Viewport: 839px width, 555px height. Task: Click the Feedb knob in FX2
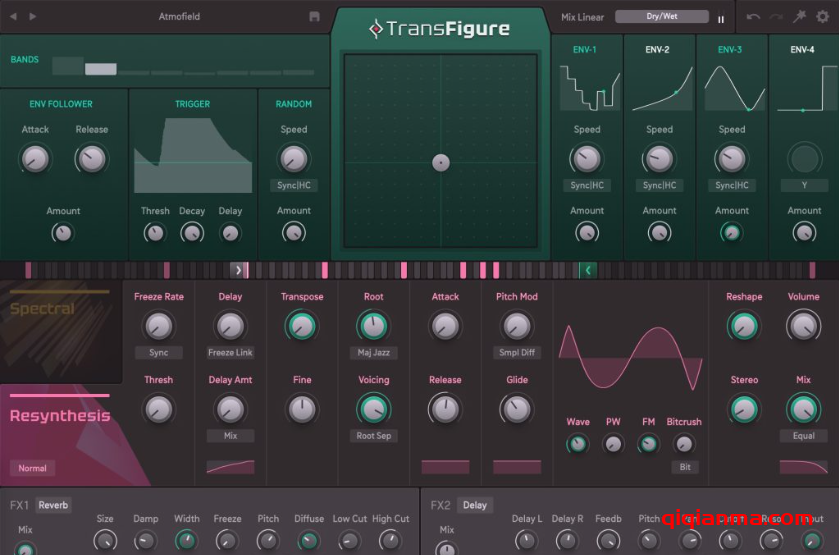[608, 541]
